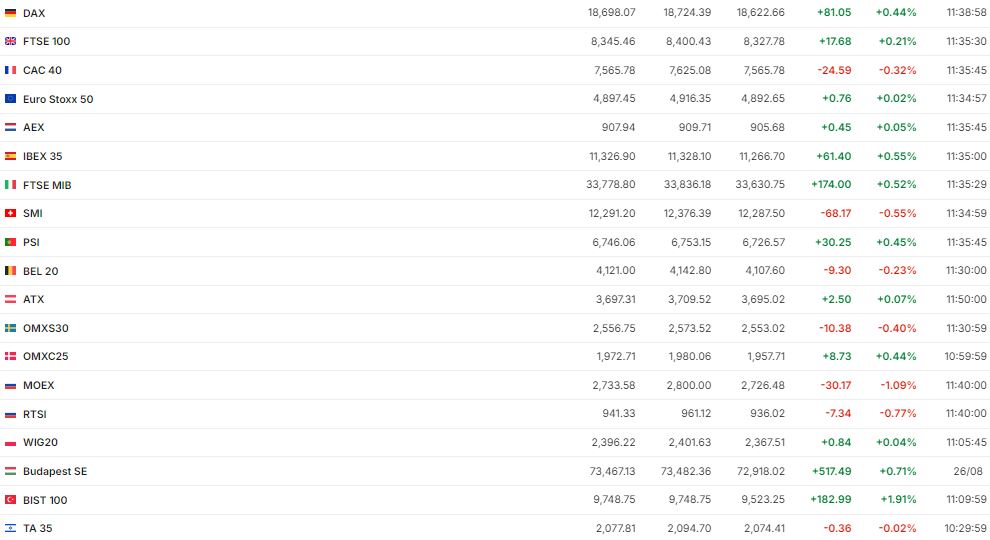This screenshot has width=990, height=540.
Task: Open the FTSE MIB index page
Action: click(x=47, y=185)
